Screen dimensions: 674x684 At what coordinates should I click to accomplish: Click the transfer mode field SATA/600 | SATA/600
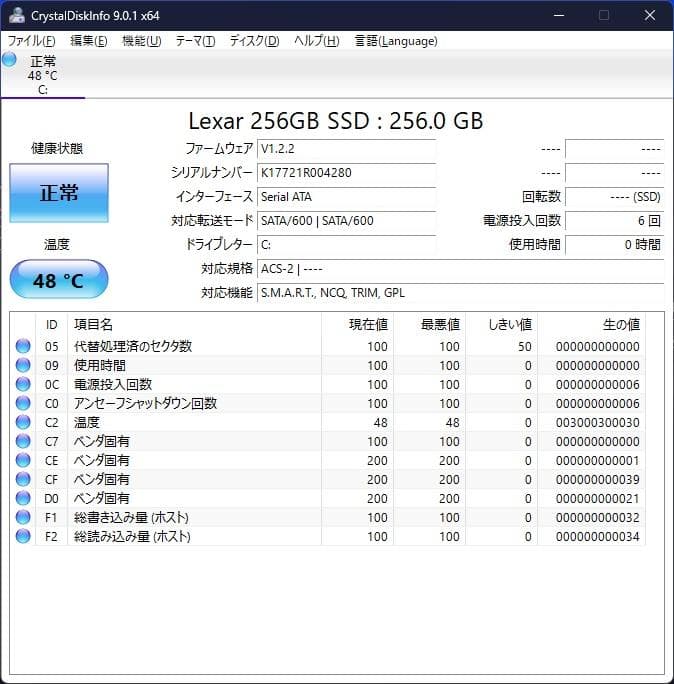(x=346, y=221)
